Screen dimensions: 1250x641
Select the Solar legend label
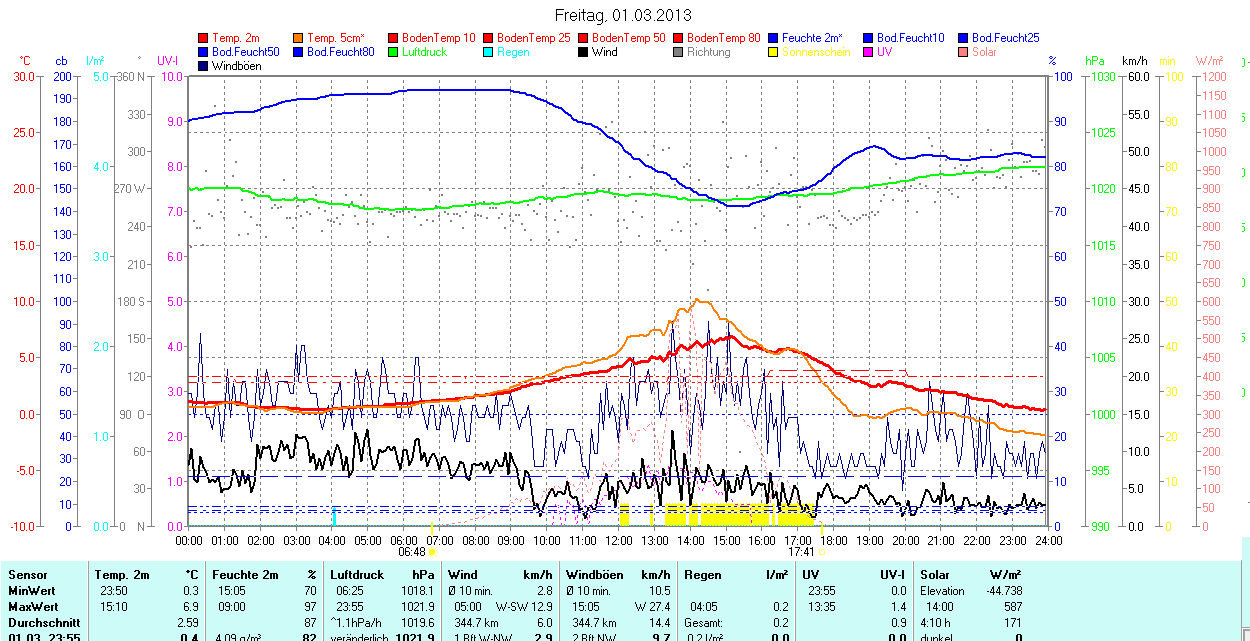[x=984, y=51]
